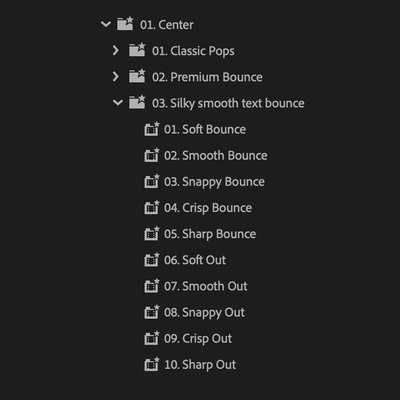Click the Silky smooth text bounce bin icon
The width and height of the screenshot is (400, 400).
137,102
